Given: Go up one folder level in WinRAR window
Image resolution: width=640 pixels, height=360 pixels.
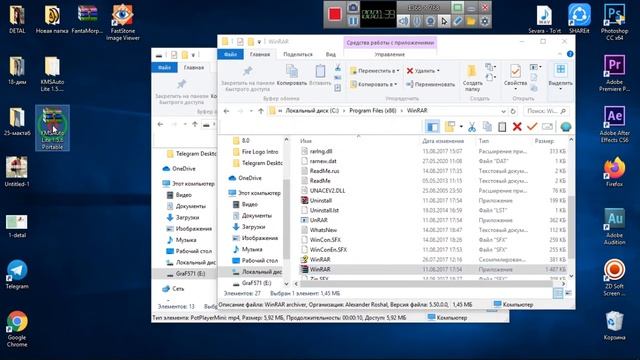Looking at the screenshot, I should pos(260,111).
